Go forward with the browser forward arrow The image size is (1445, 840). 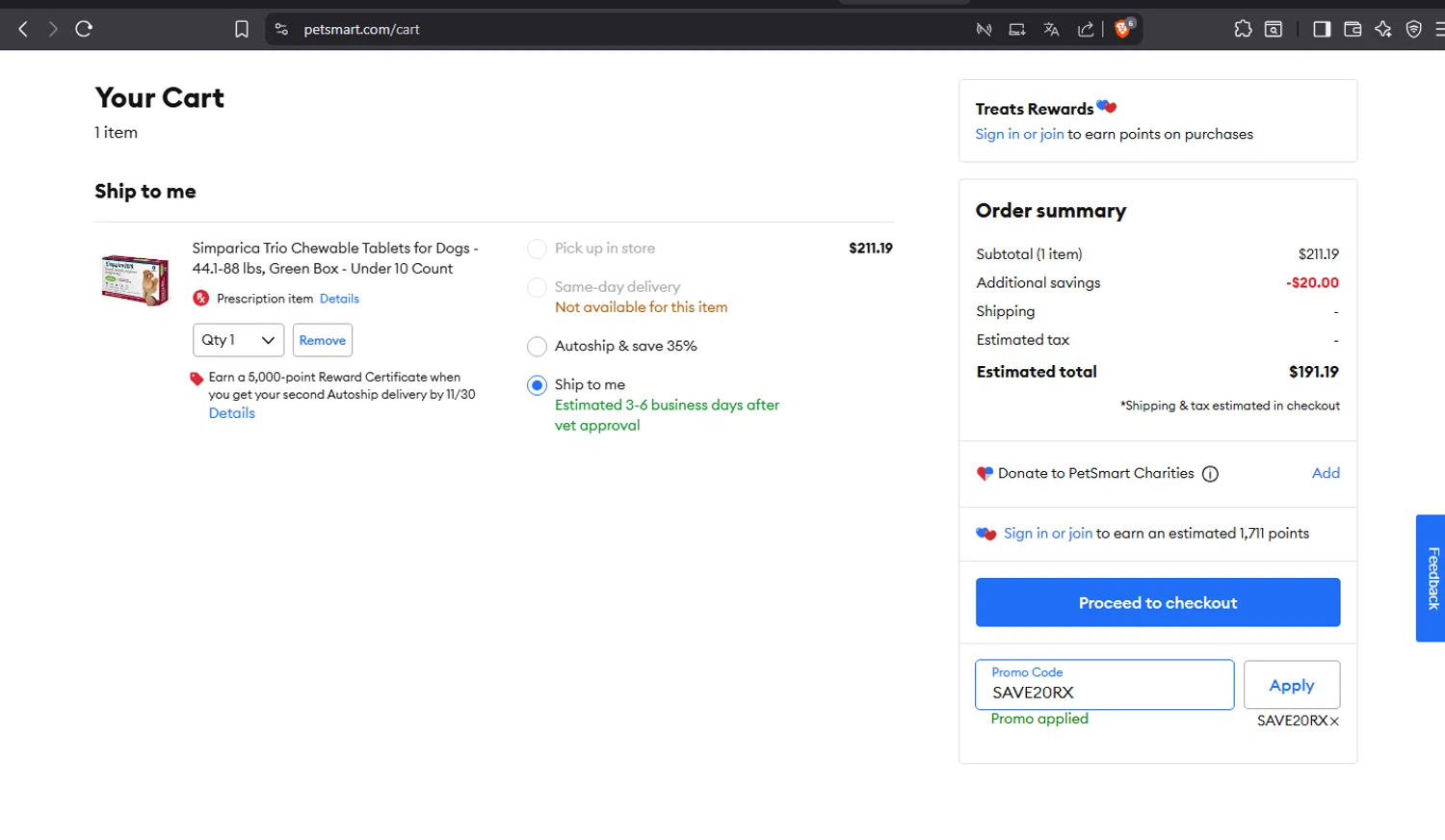click(53, 29)
